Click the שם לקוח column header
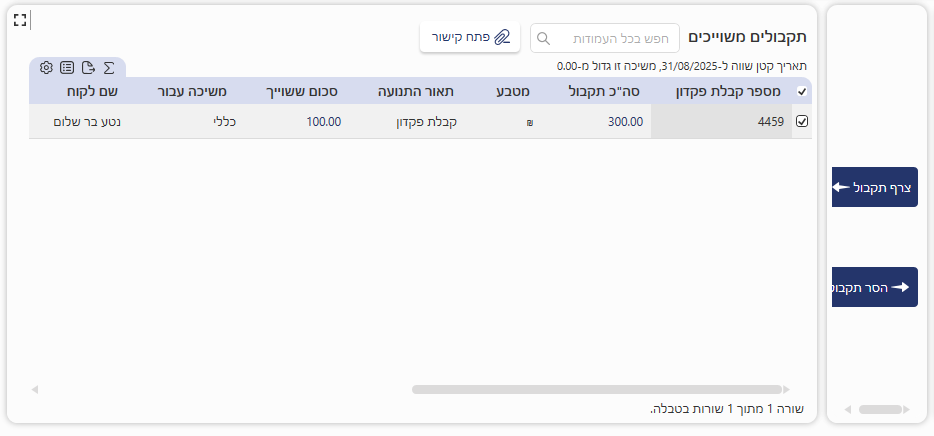 pos(93,92)
